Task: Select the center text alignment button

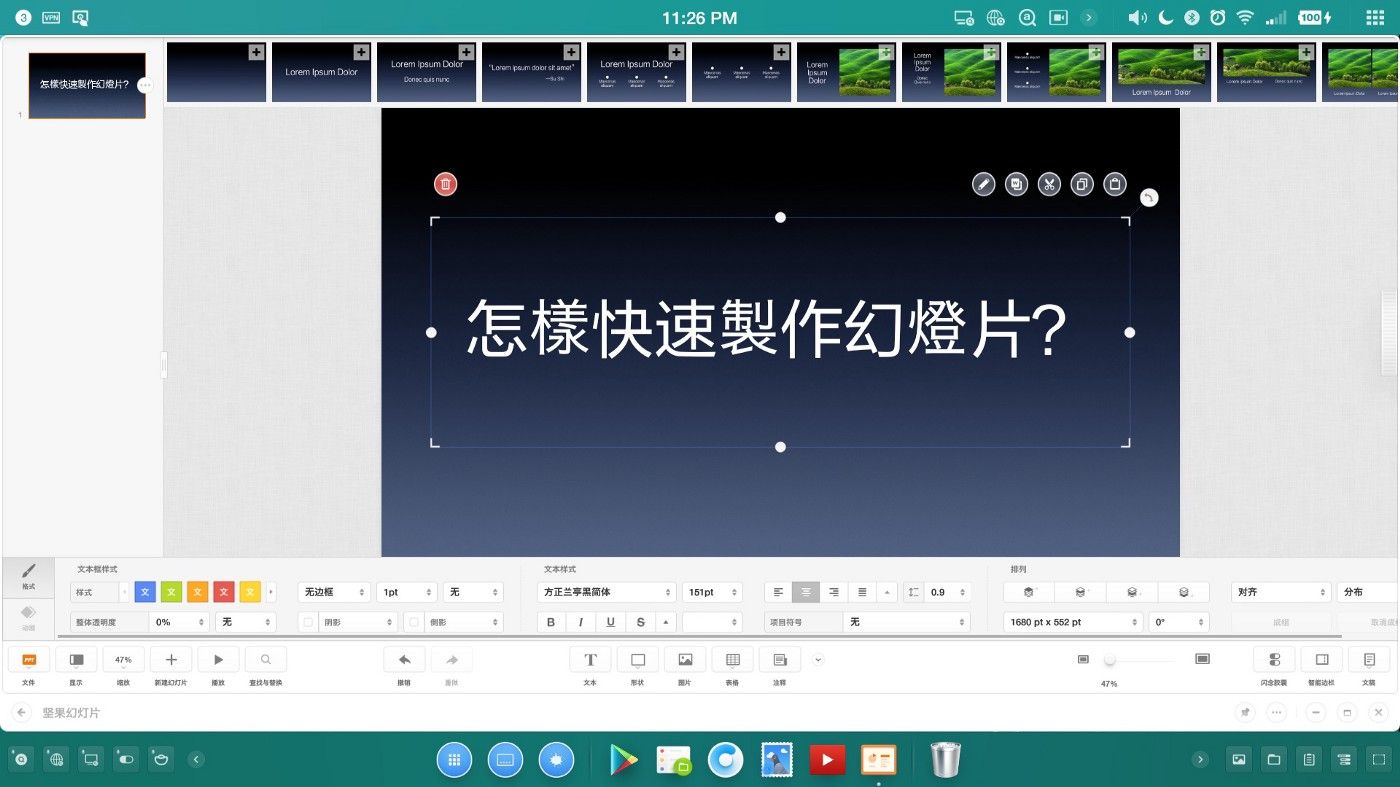Action: pyautogui.click(x=806, y=592)
